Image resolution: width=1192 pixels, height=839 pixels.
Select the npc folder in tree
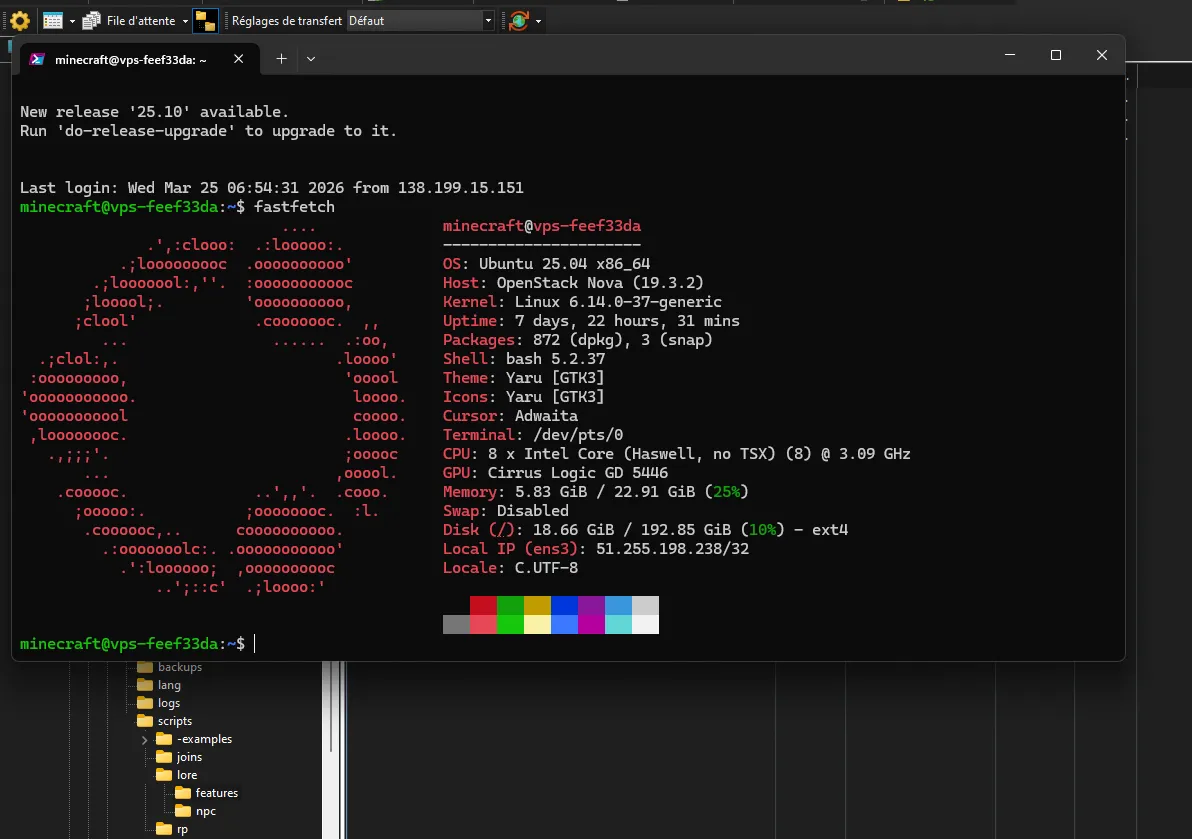[183, 811]
